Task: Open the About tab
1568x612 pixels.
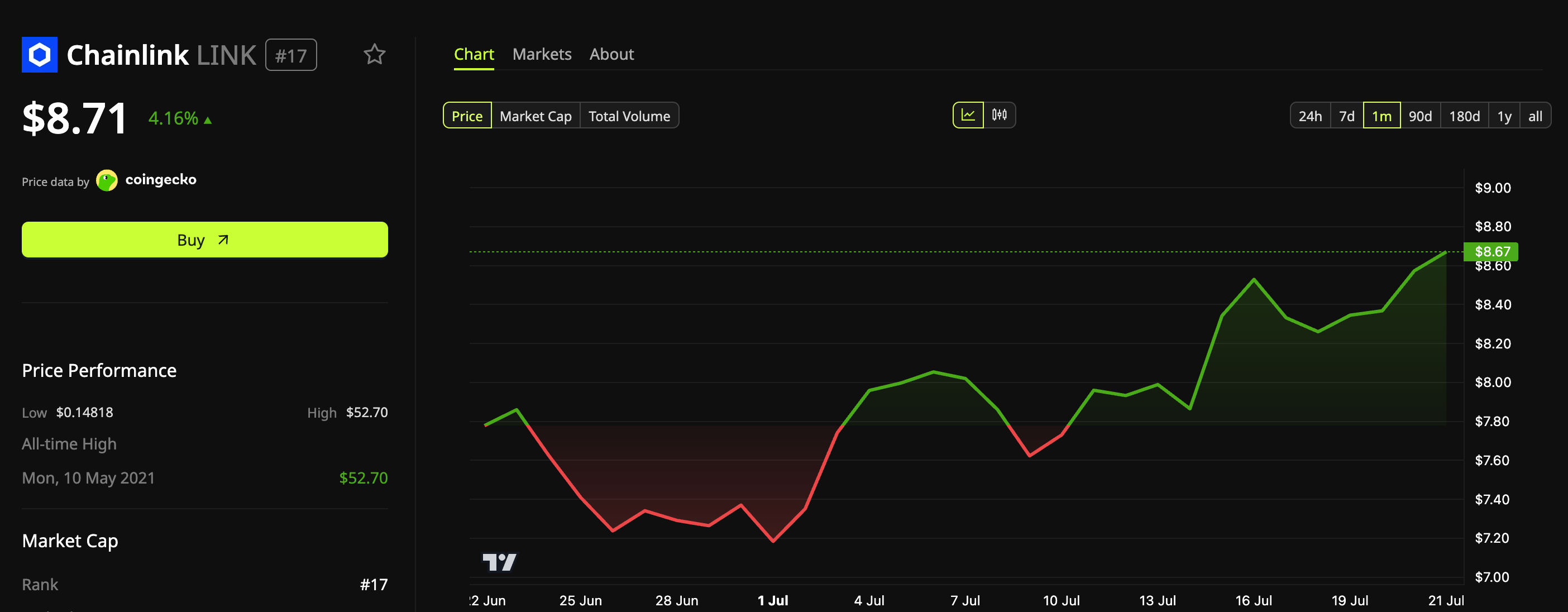Action: click(612, 54)
